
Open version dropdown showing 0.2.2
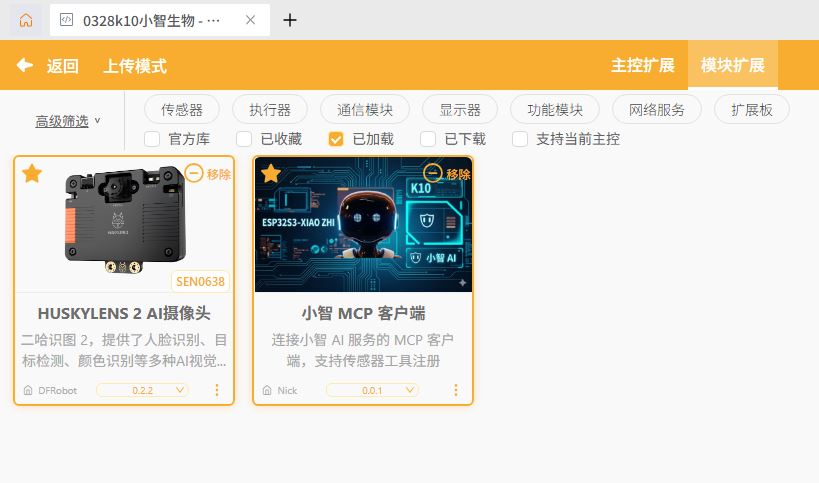pos(142,390)
